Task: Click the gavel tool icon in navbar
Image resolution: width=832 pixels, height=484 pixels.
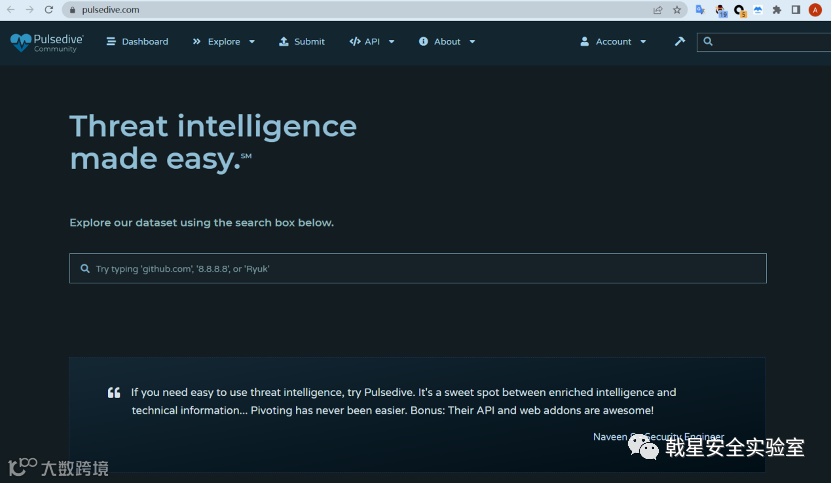Action: 680,41
